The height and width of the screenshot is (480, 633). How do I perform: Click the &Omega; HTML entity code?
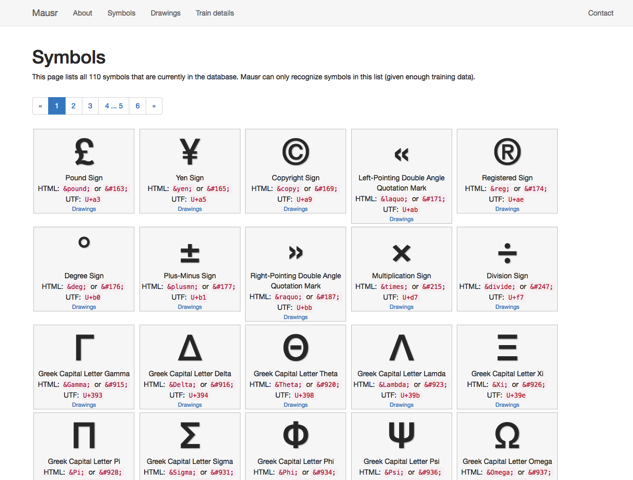tap(500, 472)
